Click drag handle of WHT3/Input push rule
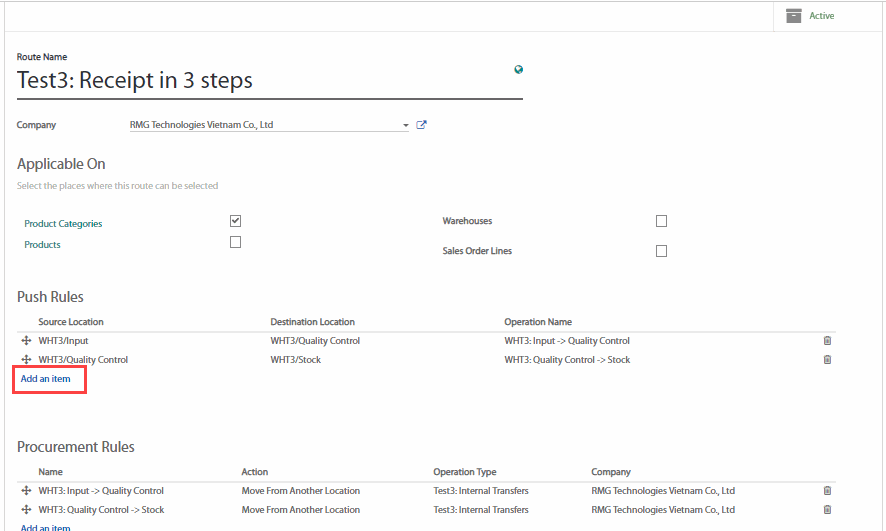Viewport: 886px width, 531px height. pos(26,341)
